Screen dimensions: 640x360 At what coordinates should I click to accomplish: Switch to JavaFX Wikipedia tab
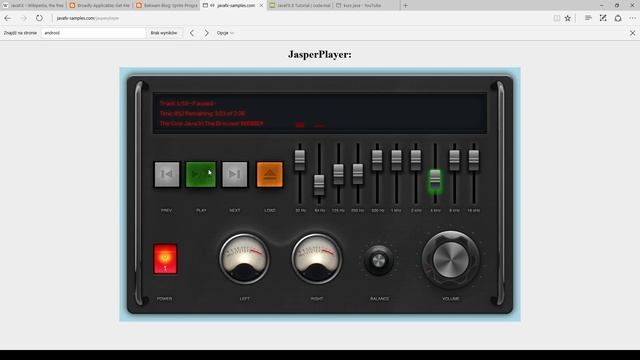coord(33,5)
